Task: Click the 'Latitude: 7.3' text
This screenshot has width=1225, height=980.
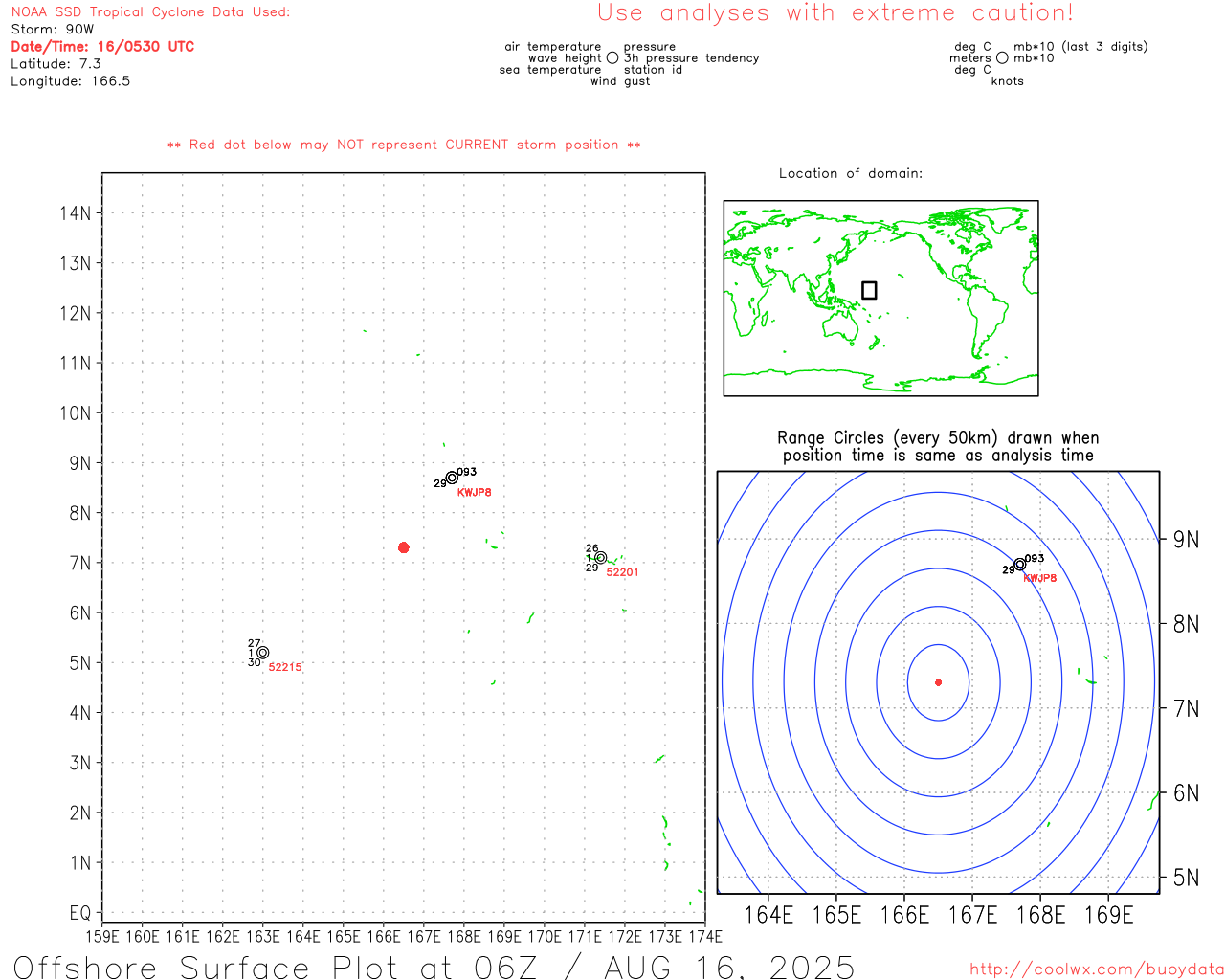Action: pyautogui.click(x=56, y=63)
